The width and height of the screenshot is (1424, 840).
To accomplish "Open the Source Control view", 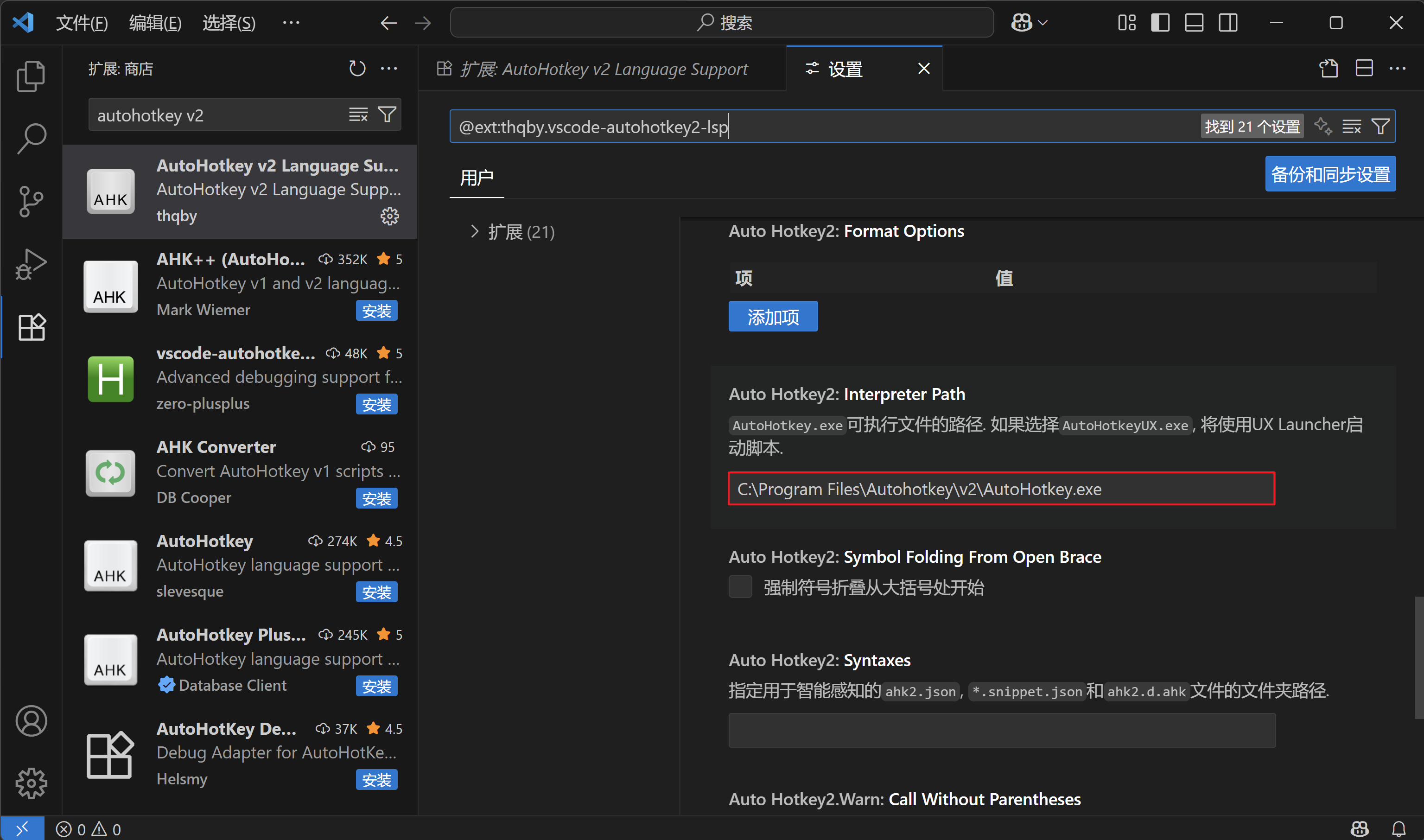I will 31,202.
